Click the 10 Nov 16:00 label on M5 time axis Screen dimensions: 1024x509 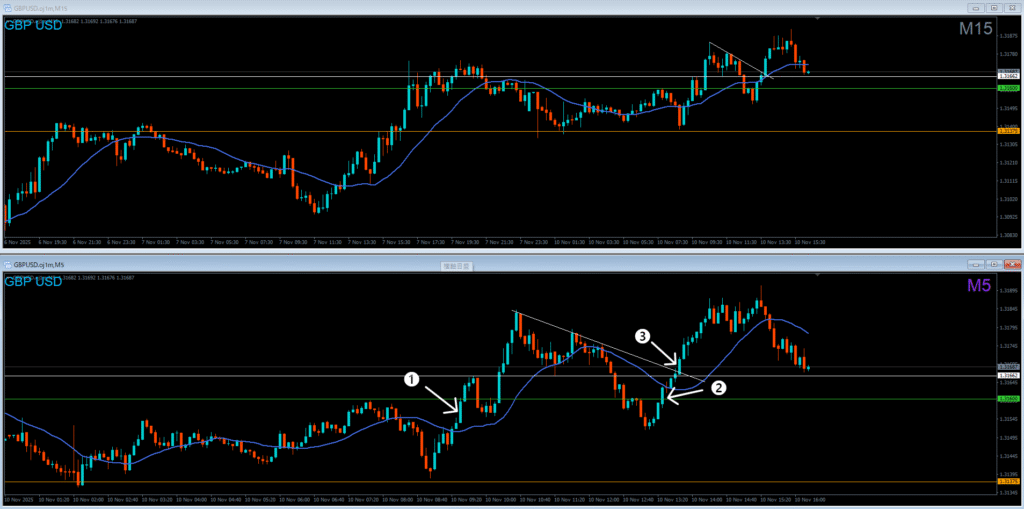pyautogui.click(x=812, y=500)
